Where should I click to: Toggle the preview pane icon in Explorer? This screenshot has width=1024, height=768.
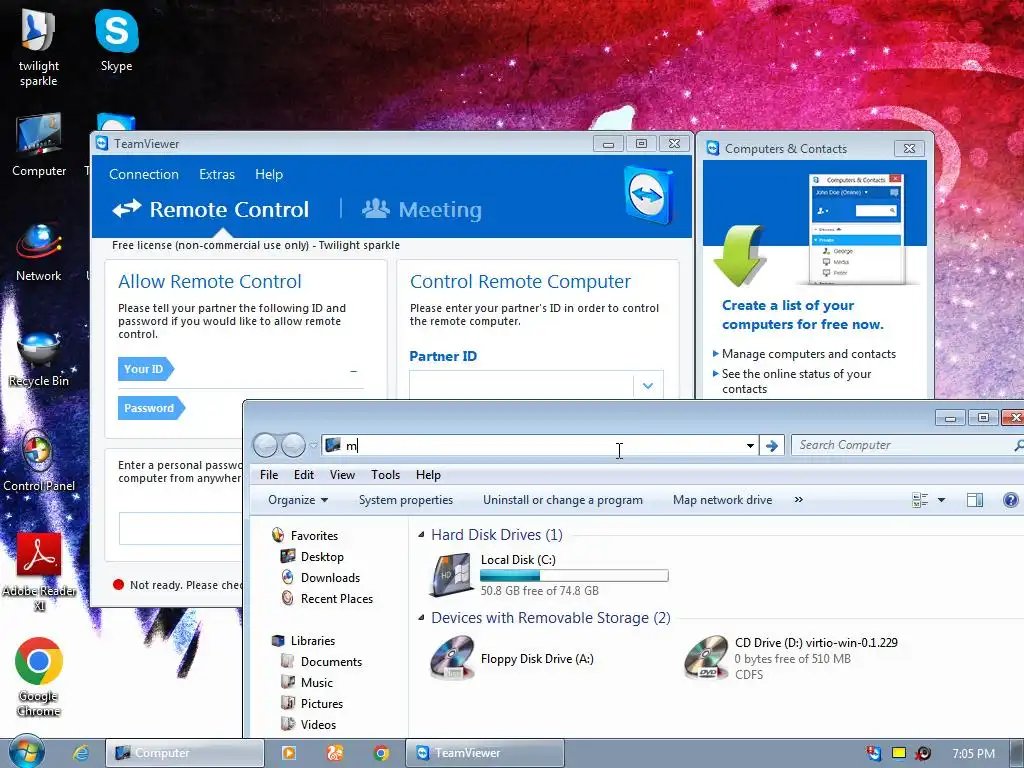coord(974,500)
